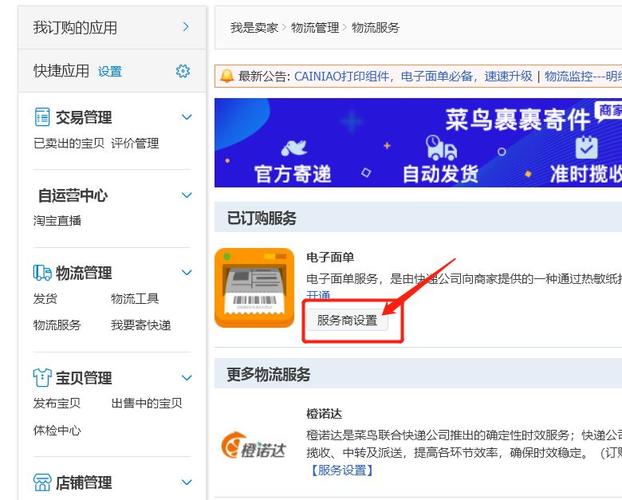Open 【服务设置】 link for 橙诺达

342,471
